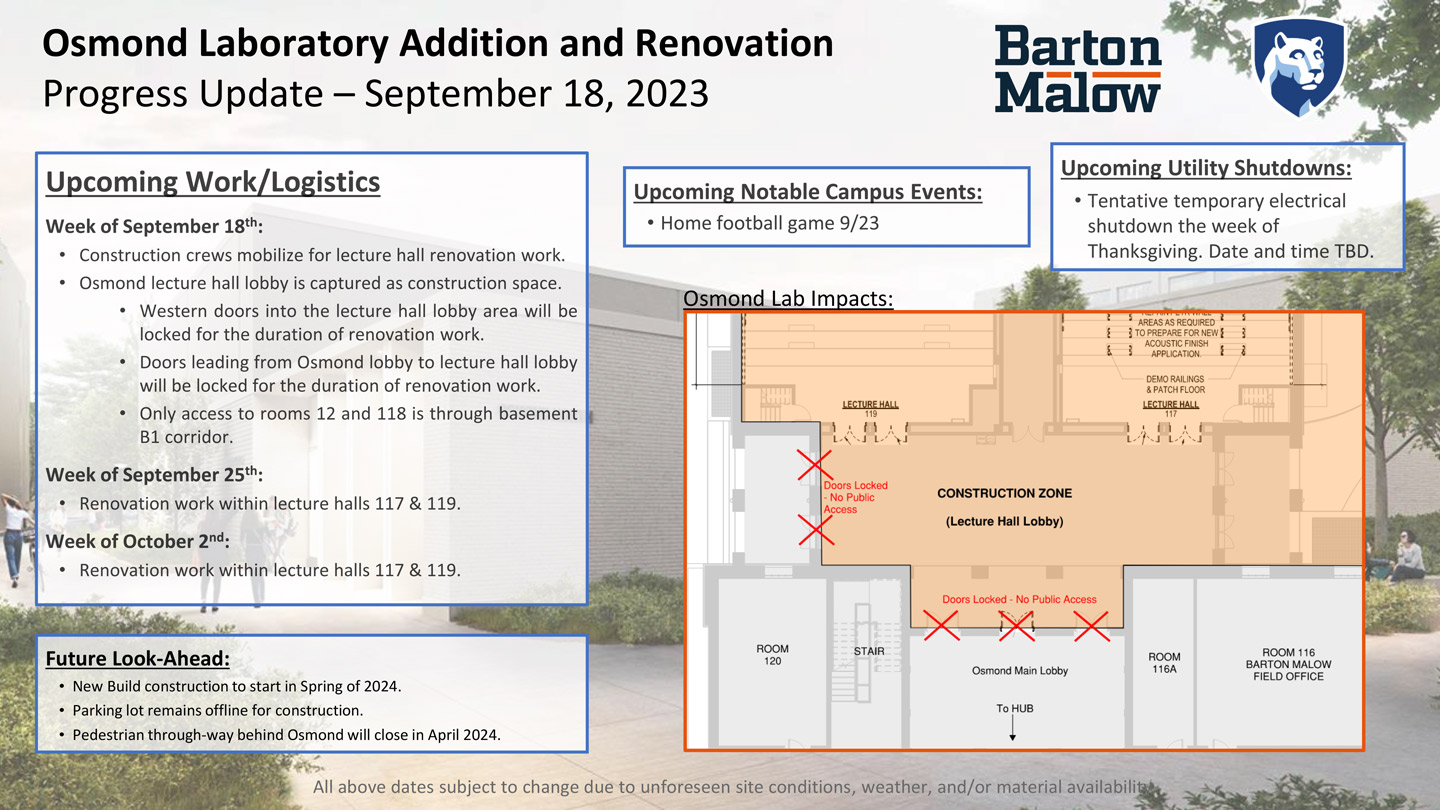Click the Upcoming Notable Campus Events heading

coord(807,191)
